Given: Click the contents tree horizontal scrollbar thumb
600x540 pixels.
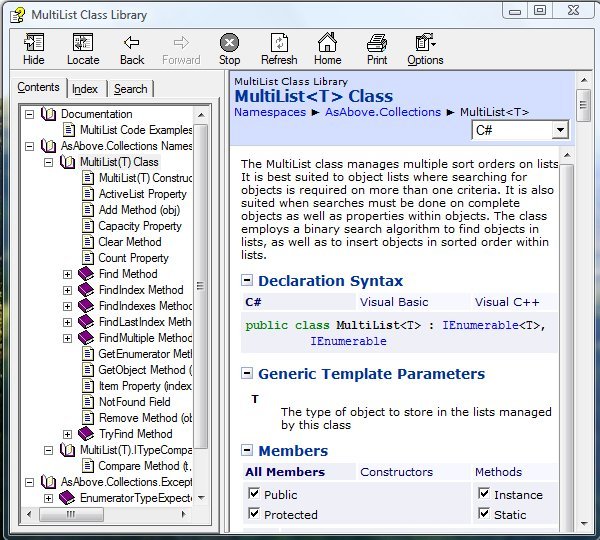Looking at the screenshot, I should pos(71,514).
